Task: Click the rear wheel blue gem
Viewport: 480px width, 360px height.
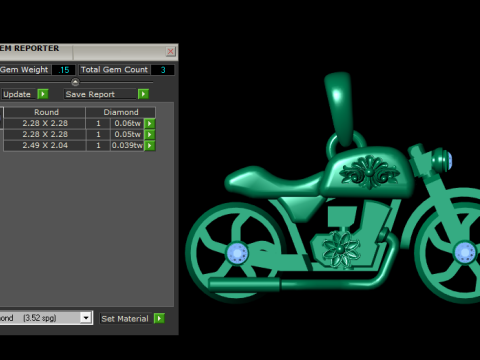Action: (237, 253)
